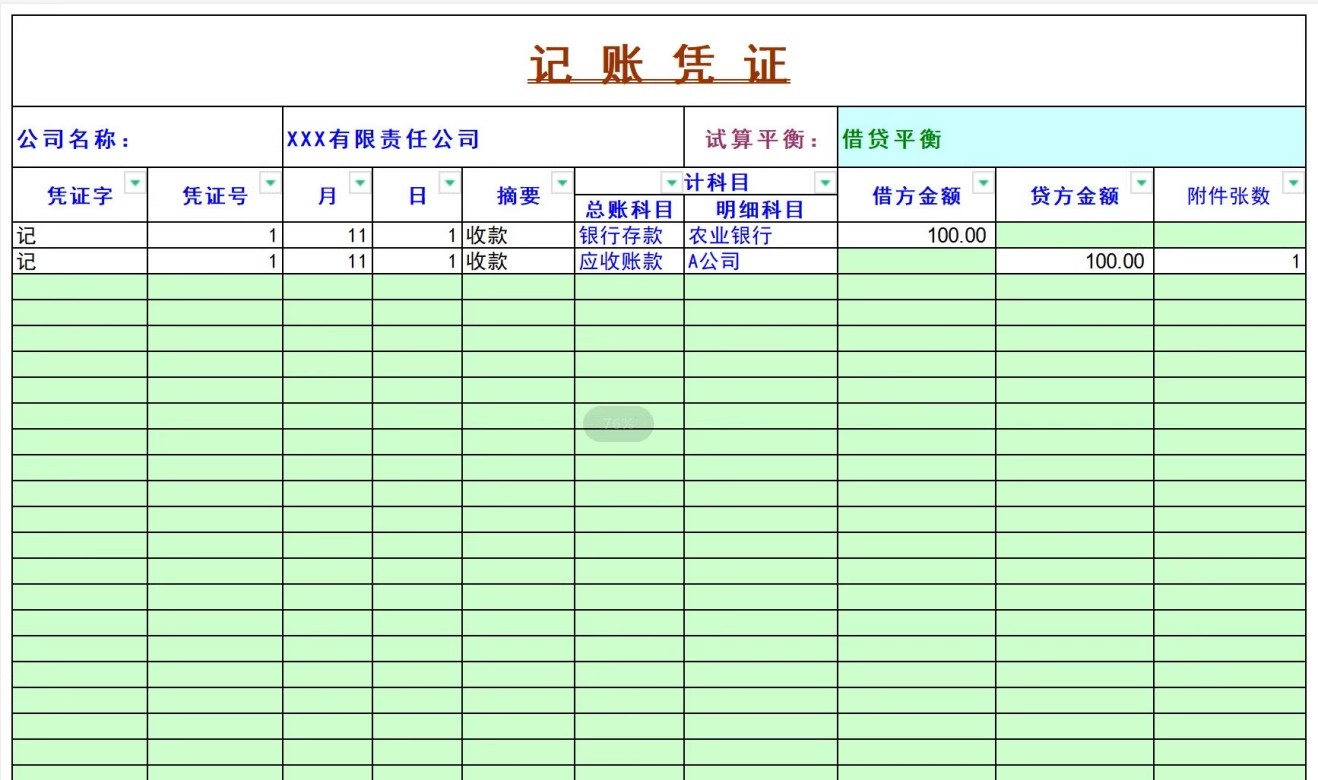Open the filter arrow on 日 column
This screenshot has height=780, width=1318.
click(450, 182)
